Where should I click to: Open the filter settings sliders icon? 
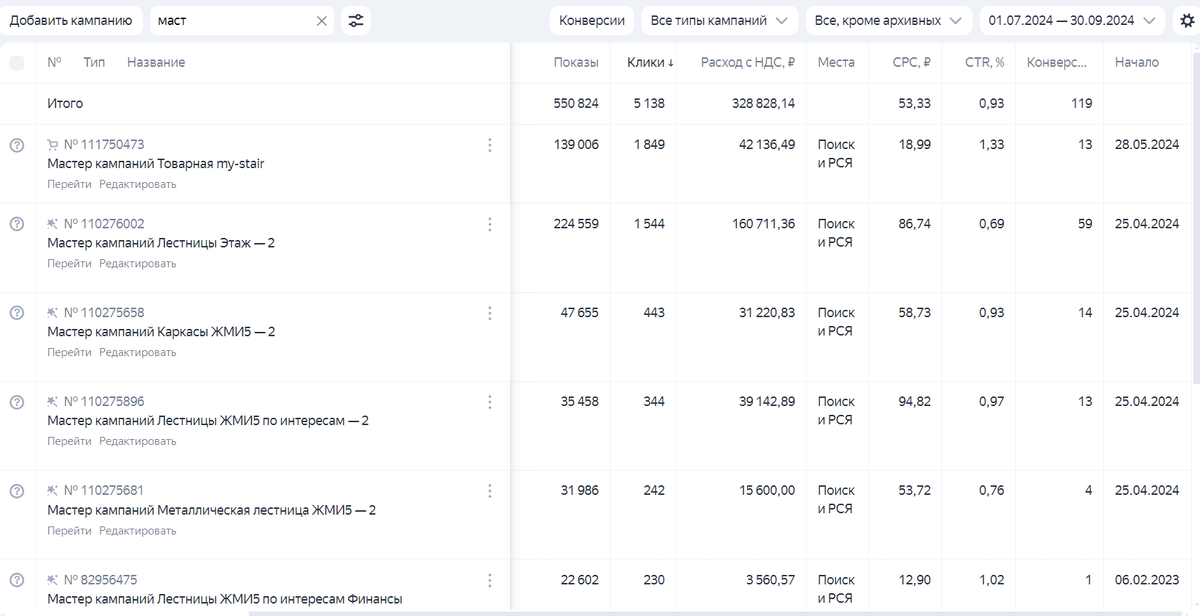point(355,20)
